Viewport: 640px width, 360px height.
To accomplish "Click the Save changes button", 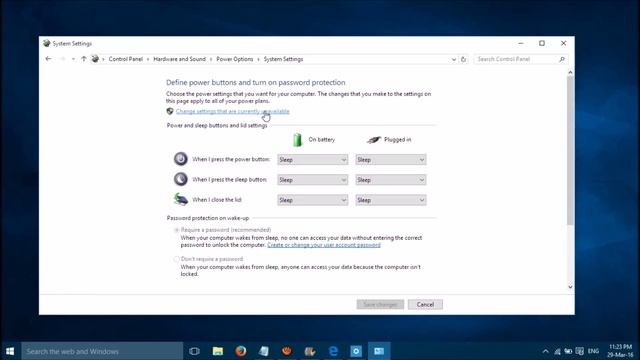I will [x=380, y=304].
